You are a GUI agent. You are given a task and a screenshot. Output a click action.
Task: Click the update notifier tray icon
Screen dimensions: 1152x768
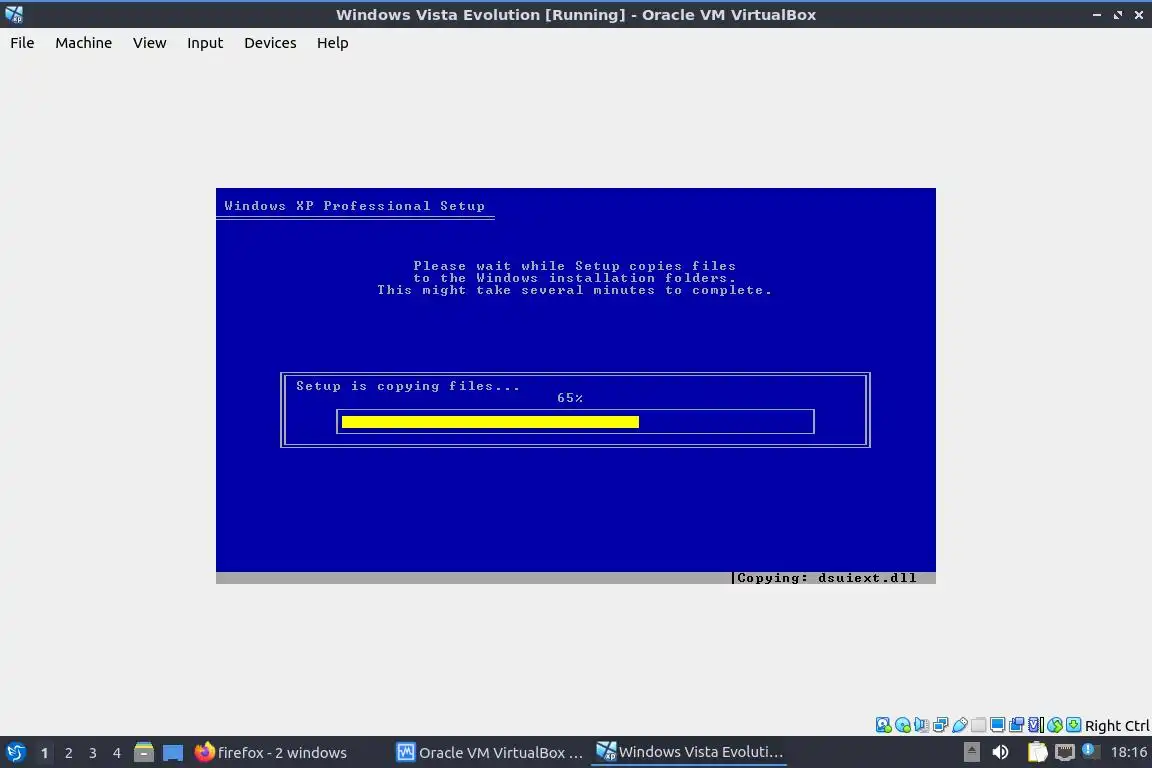[x=1091, y=751]
